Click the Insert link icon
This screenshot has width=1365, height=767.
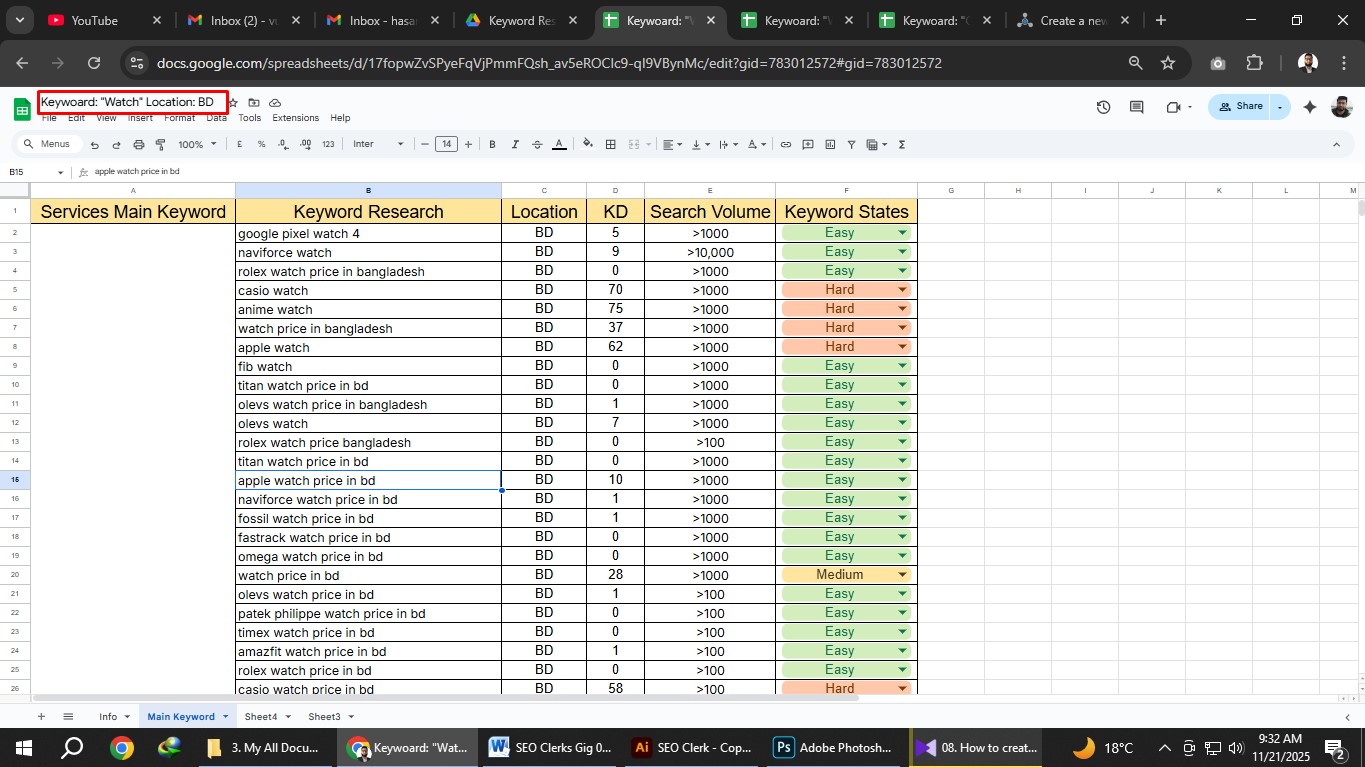(785, 144)
